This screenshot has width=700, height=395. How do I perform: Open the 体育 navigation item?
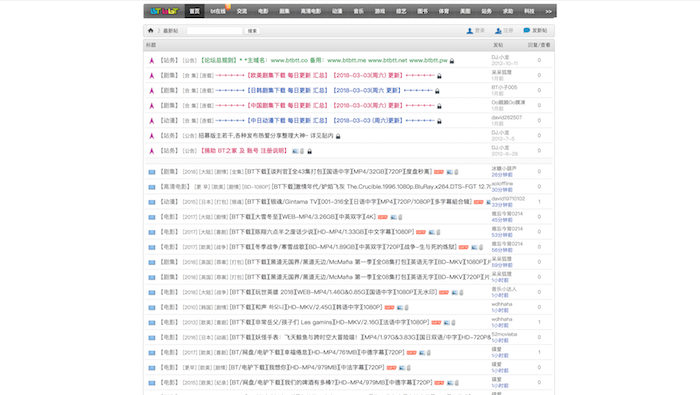(444, 11)
